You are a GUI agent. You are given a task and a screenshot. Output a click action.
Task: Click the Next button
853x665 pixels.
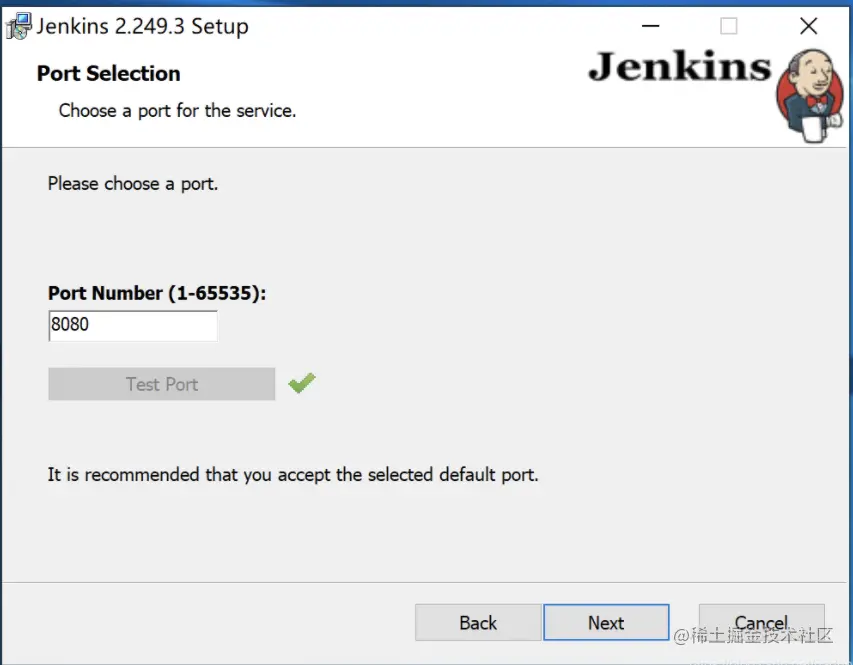coord(606,622)
